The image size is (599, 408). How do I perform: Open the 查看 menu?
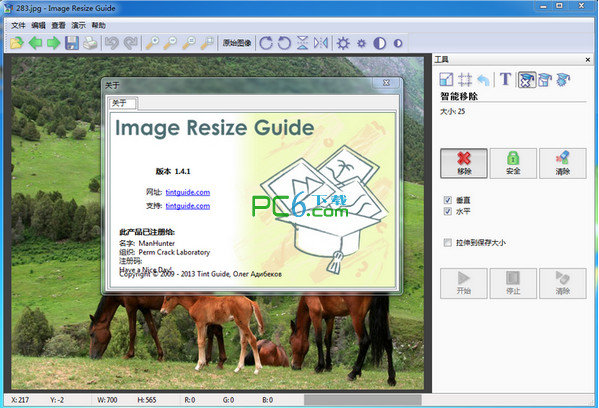click(58, 25)
